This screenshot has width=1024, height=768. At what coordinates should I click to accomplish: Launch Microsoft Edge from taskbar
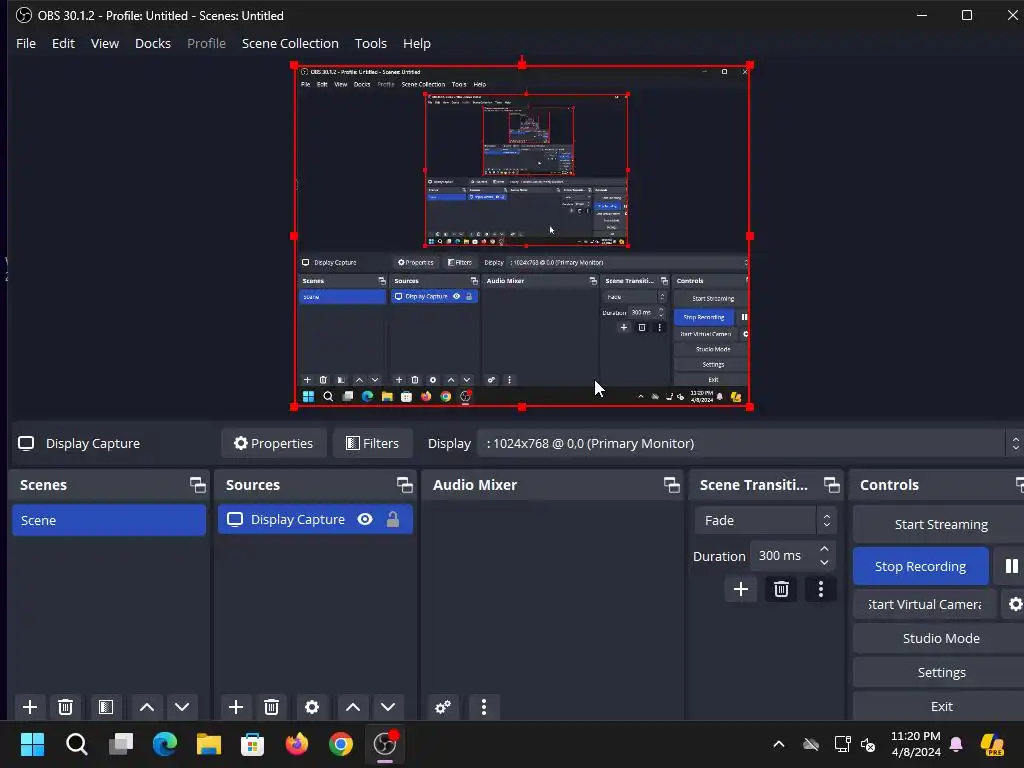pyautogui.click(x=165, y=744)
